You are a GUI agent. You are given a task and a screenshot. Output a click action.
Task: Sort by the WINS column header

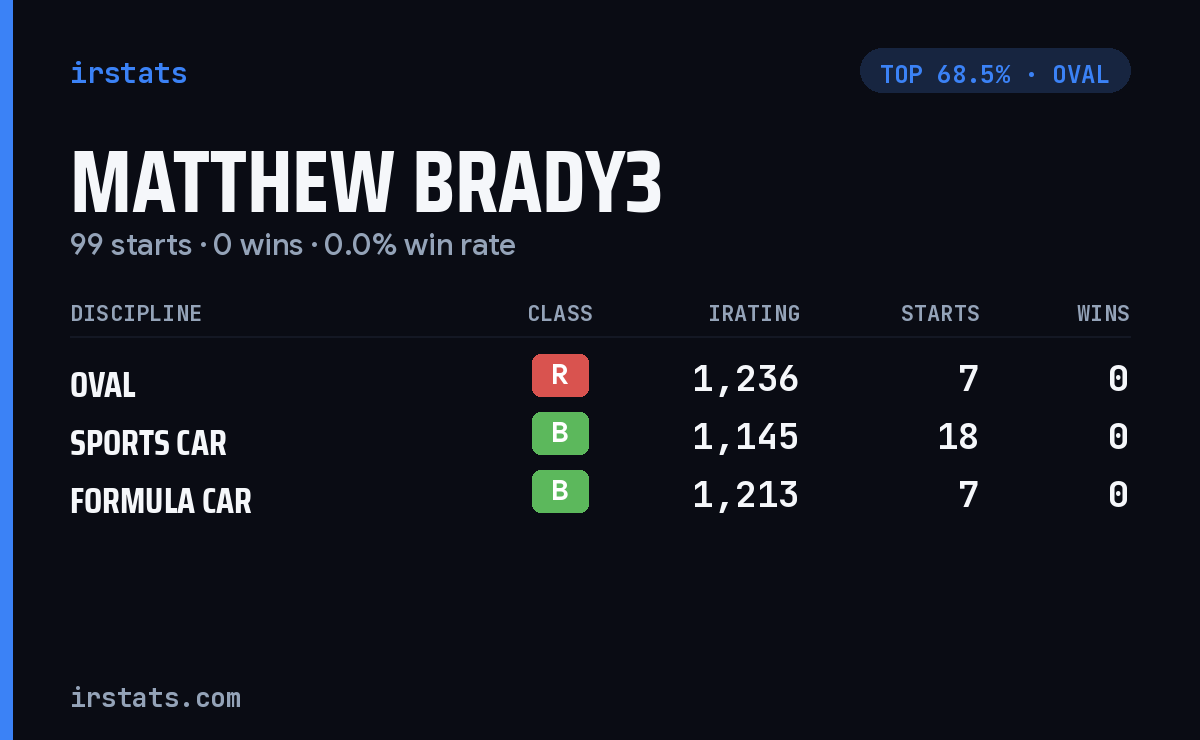point(1103,314)
